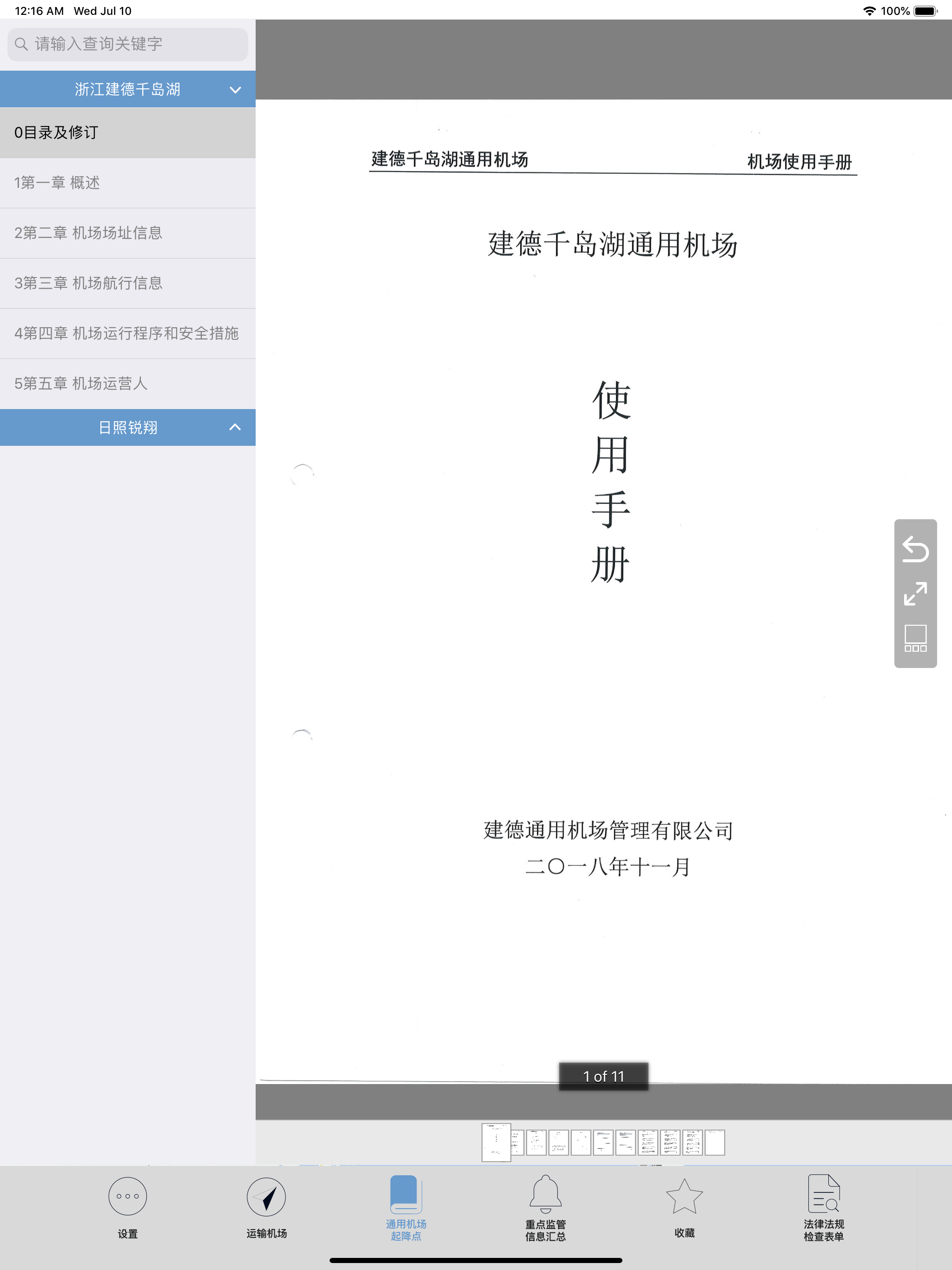Click the search magnifier icon
952x1270 pixels.
click(21, 44)
